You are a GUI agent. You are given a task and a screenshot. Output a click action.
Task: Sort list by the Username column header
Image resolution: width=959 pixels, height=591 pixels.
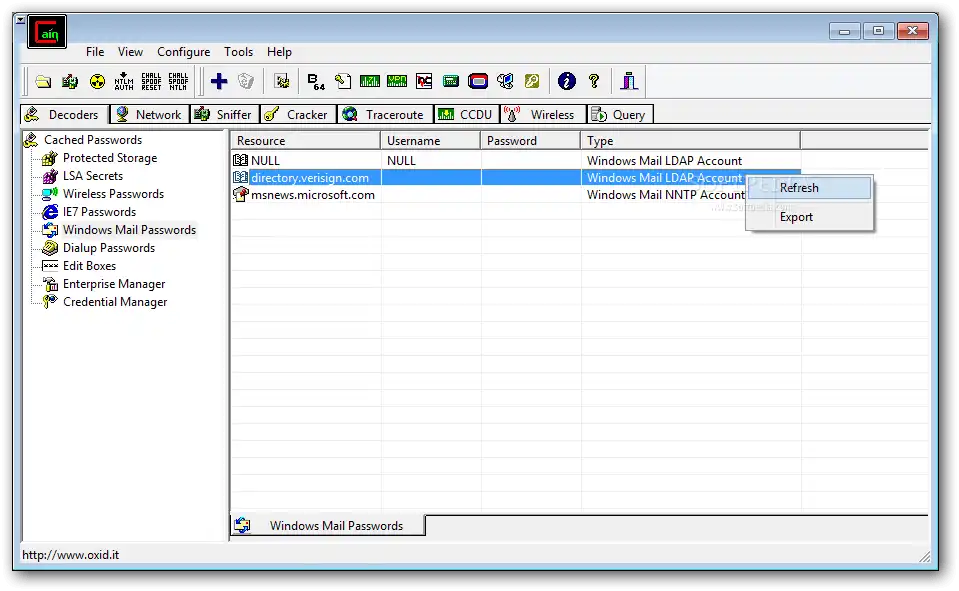(x=430, y=141)
